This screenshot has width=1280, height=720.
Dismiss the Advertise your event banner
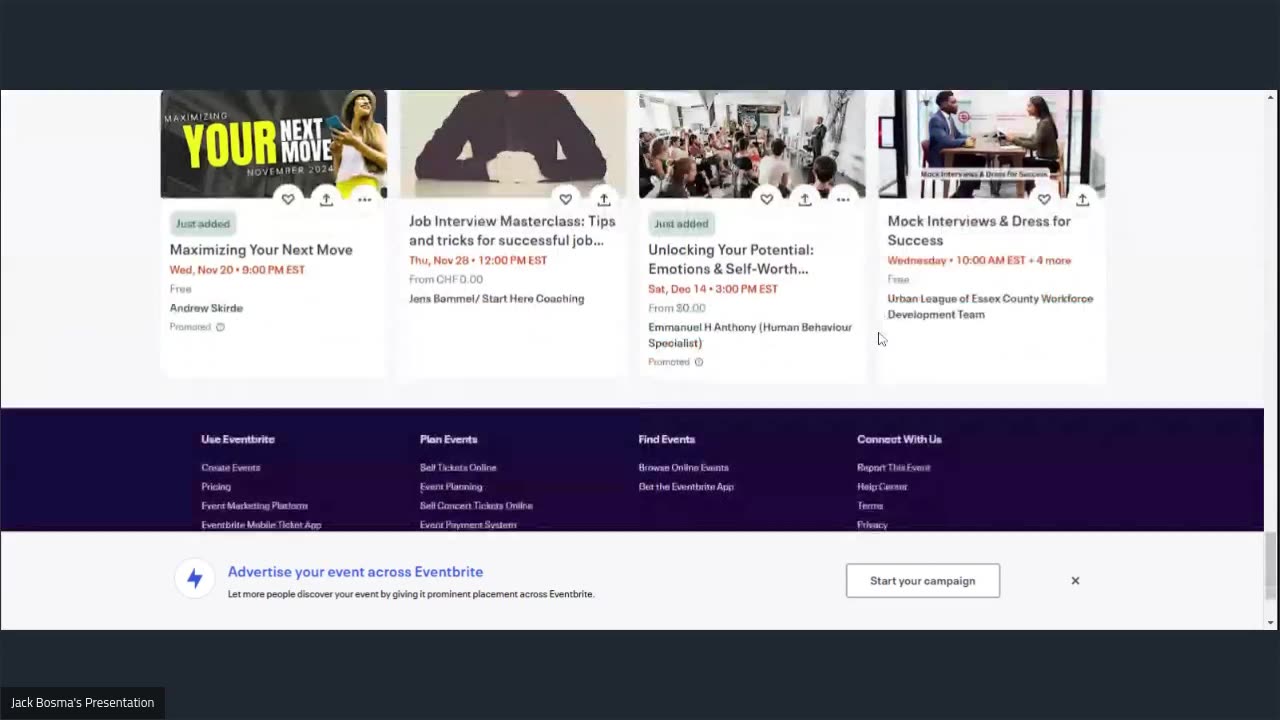click(1075, 581)
